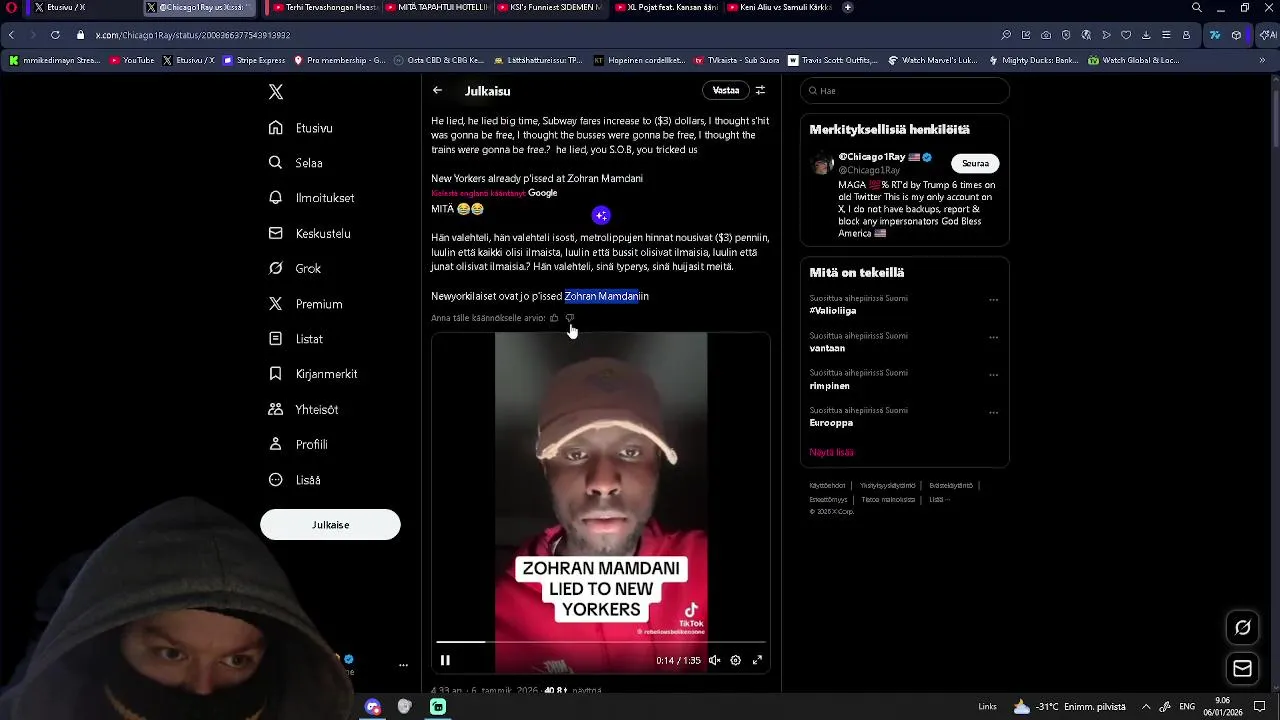Click the purple sparkle translate bubble
The width and height of the screenshot is (1280, 720).
click(601, 215)
